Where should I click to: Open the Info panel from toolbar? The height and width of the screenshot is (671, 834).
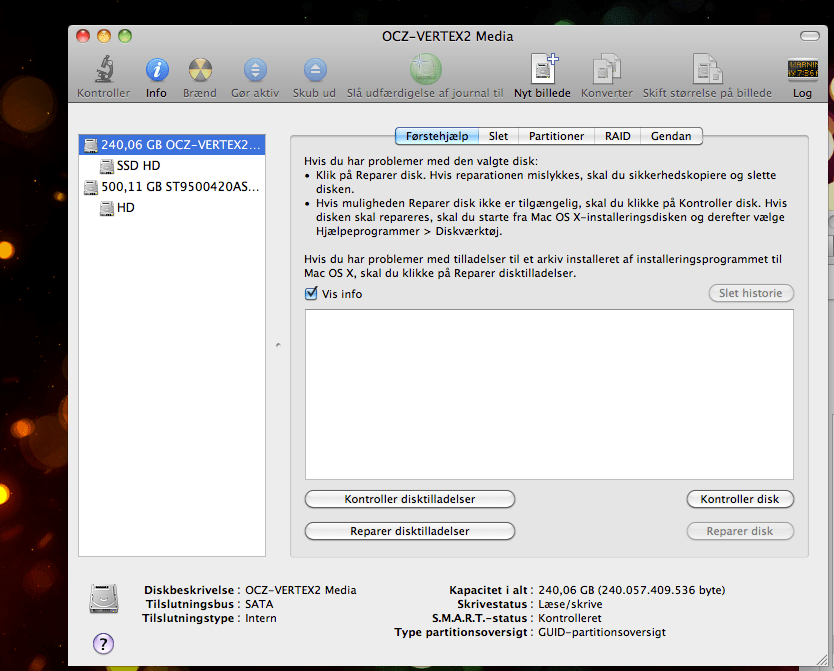[157, 71]
